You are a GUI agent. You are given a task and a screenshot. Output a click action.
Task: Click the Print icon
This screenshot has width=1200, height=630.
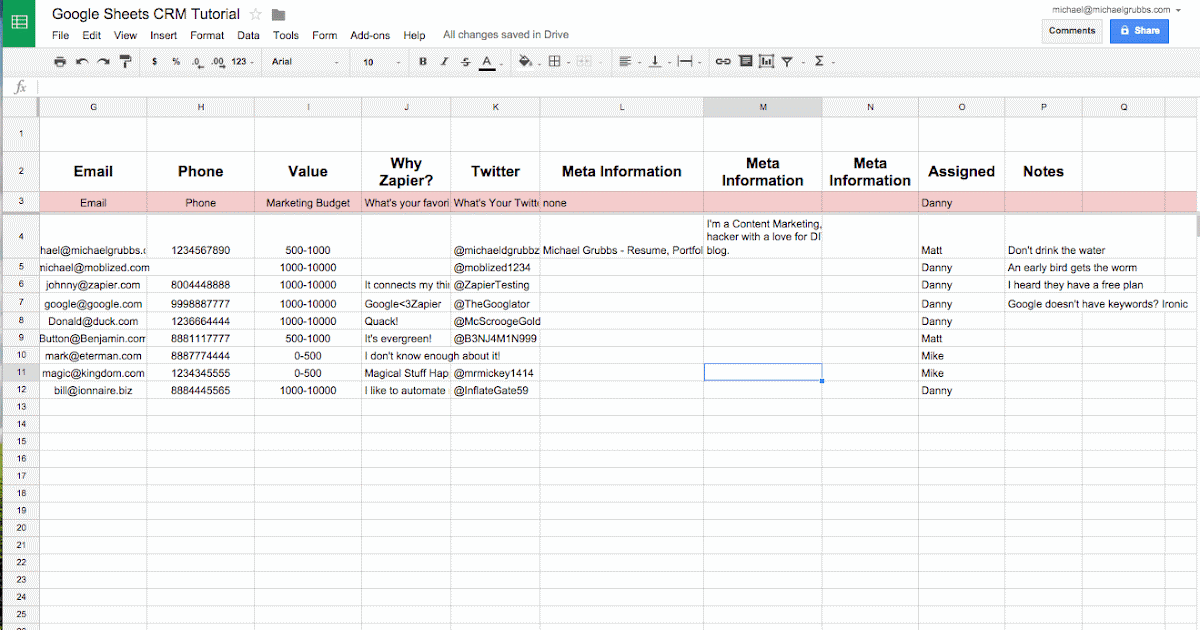click(60, 62)
